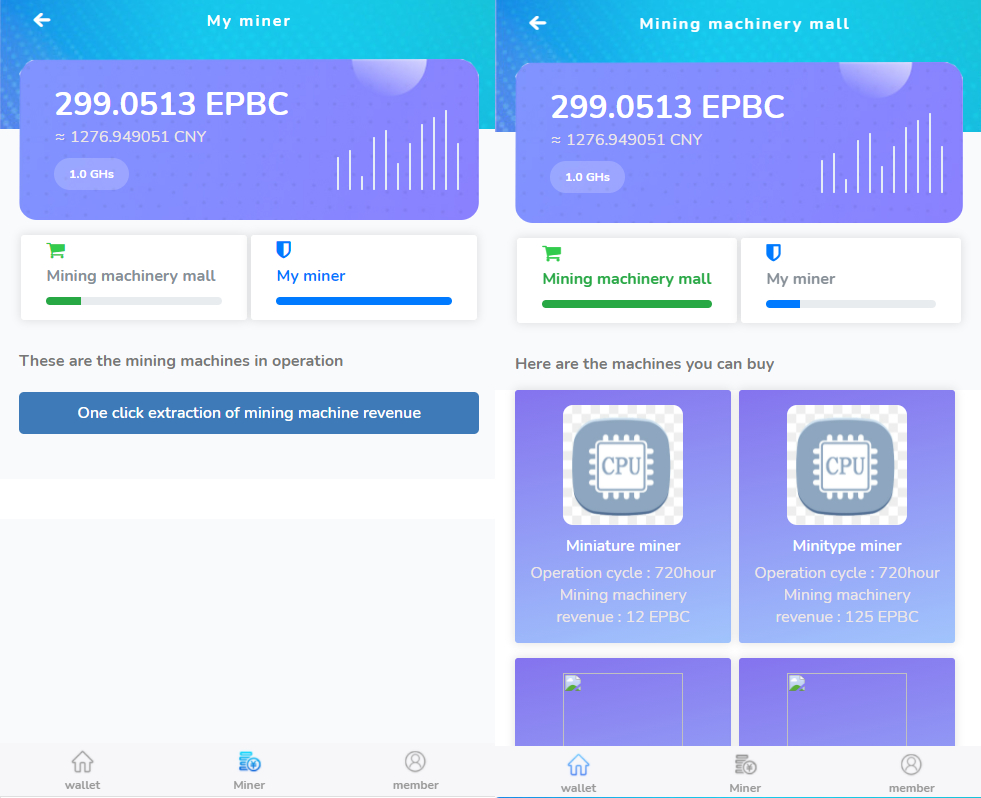
Task: Select Miniature miner with 12 EPBC revenue
Action: (x=623, y=546)
